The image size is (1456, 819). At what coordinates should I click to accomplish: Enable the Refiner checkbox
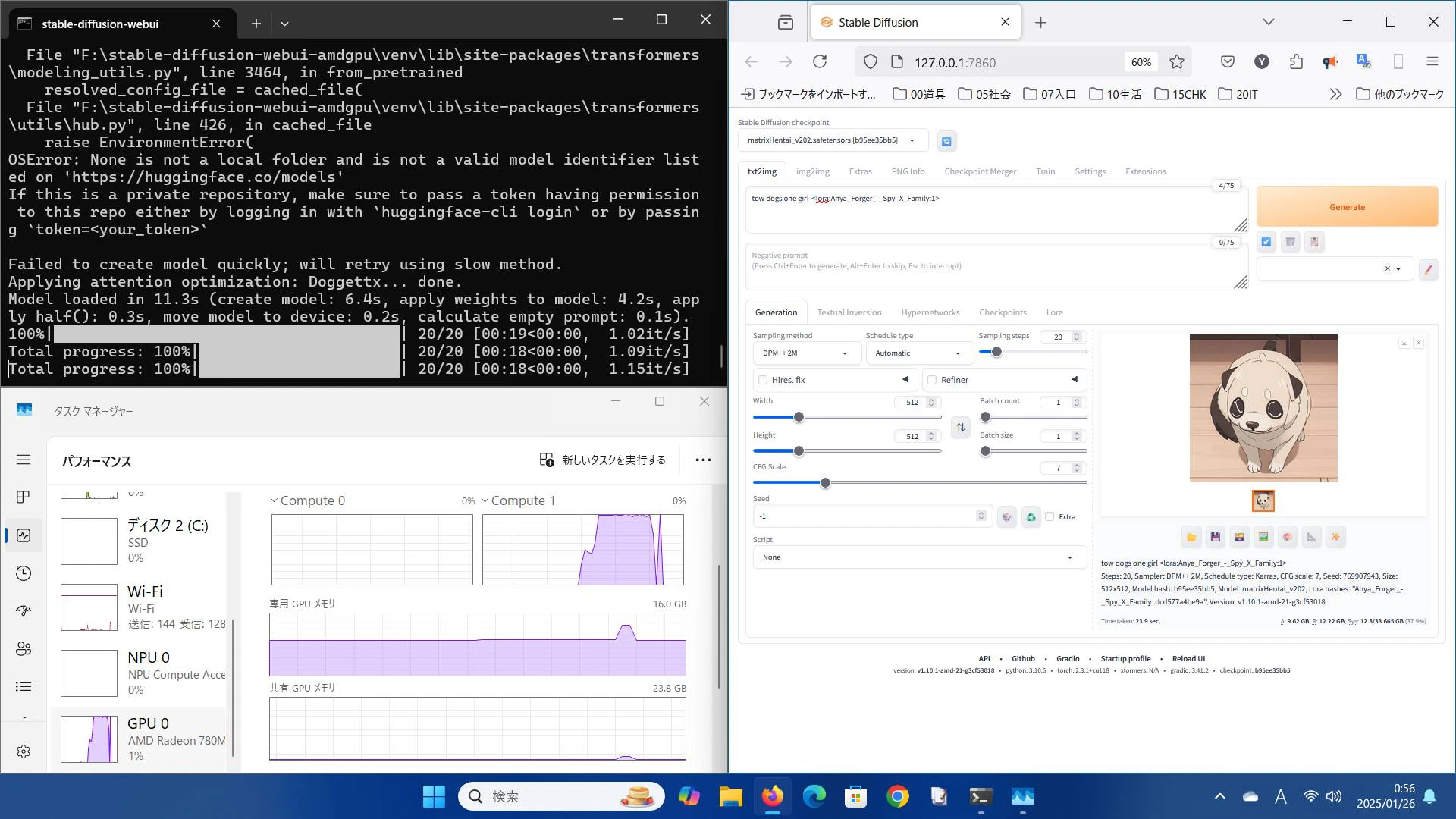pos(932,381)
